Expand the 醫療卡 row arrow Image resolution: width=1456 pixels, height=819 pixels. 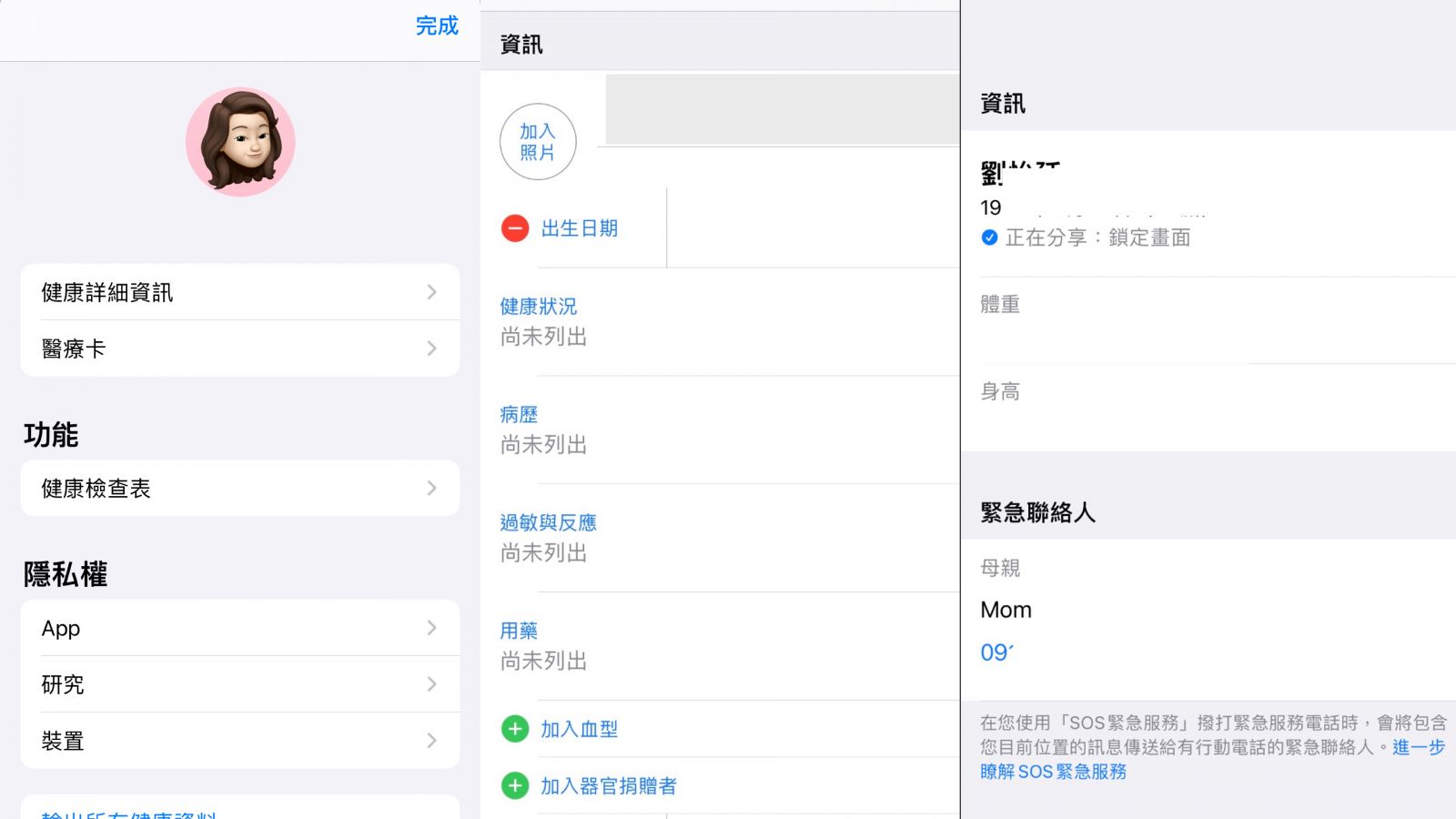[x=431, y=349]
